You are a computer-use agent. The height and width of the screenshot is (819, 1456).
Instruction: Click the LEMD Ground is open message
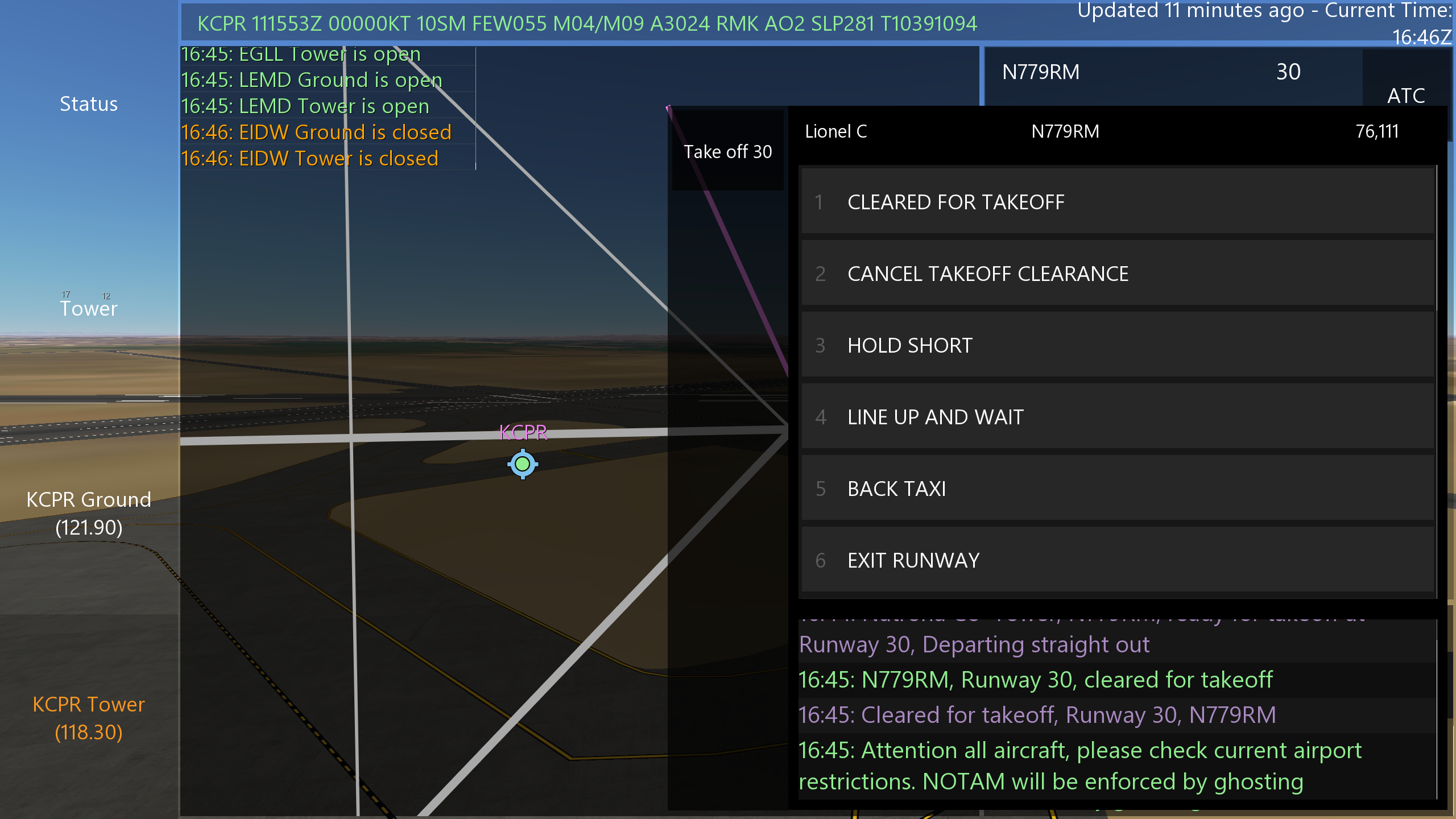click(312, 80)
